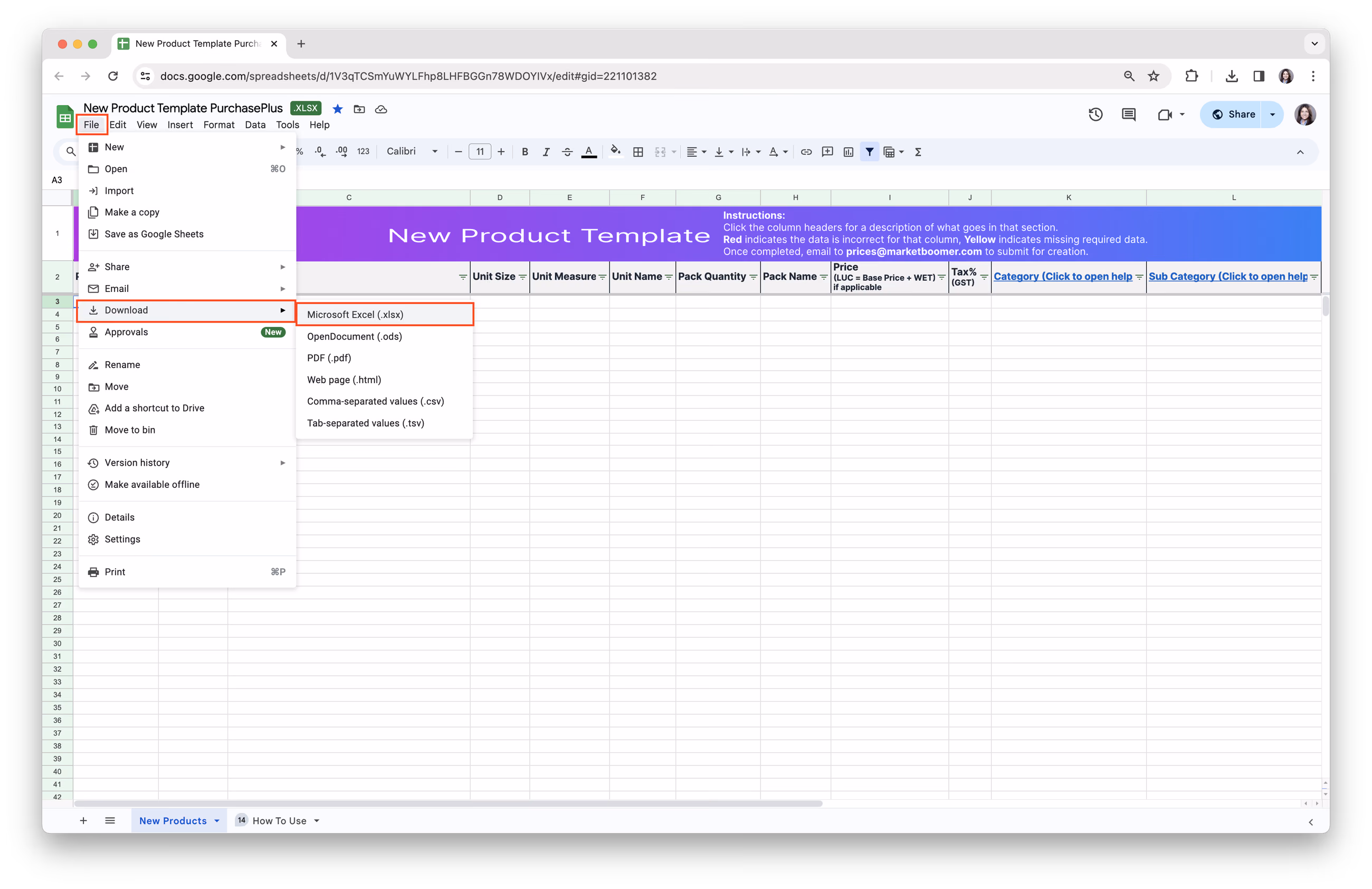Open the Data menu
Viewport: 1372px width, 889px height.
tap(255, 125)
